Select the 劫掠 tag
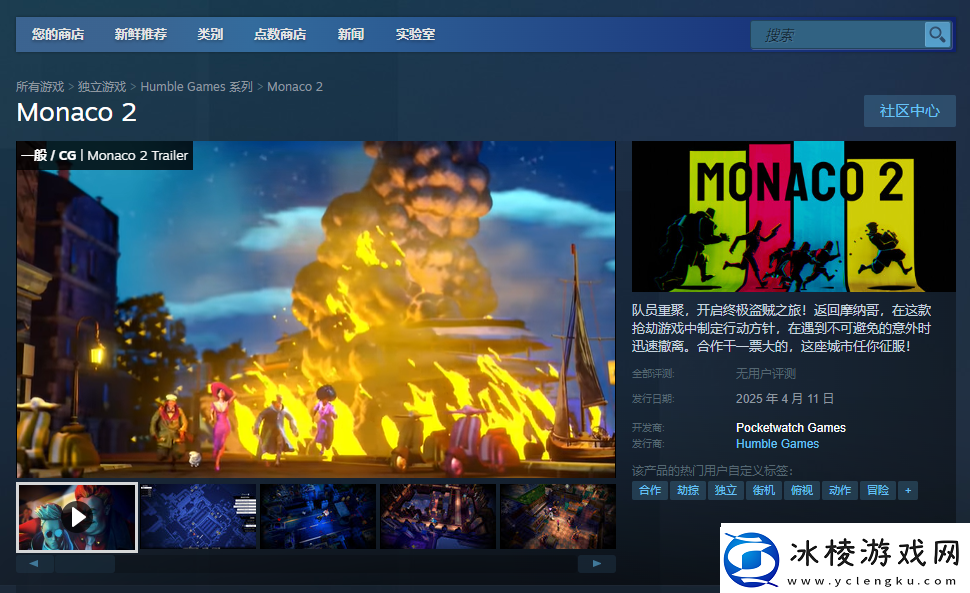970x593 pixels. tap(687, 490)
